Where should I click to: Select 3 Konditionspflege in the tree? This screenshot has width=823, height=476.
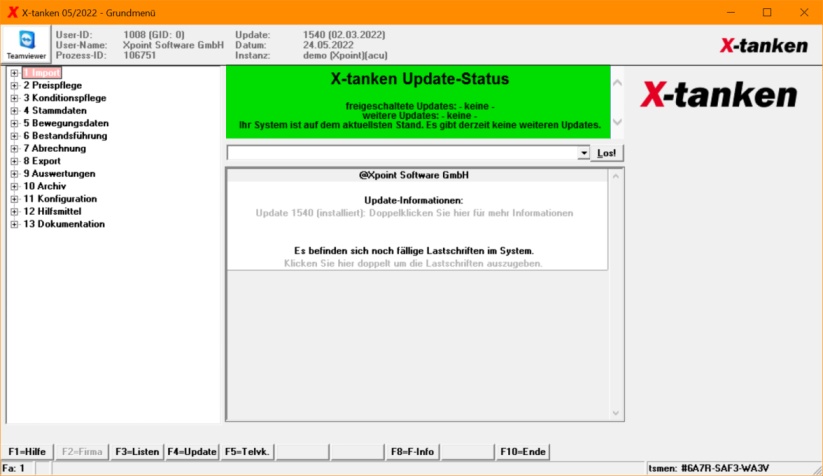(65, 98)
